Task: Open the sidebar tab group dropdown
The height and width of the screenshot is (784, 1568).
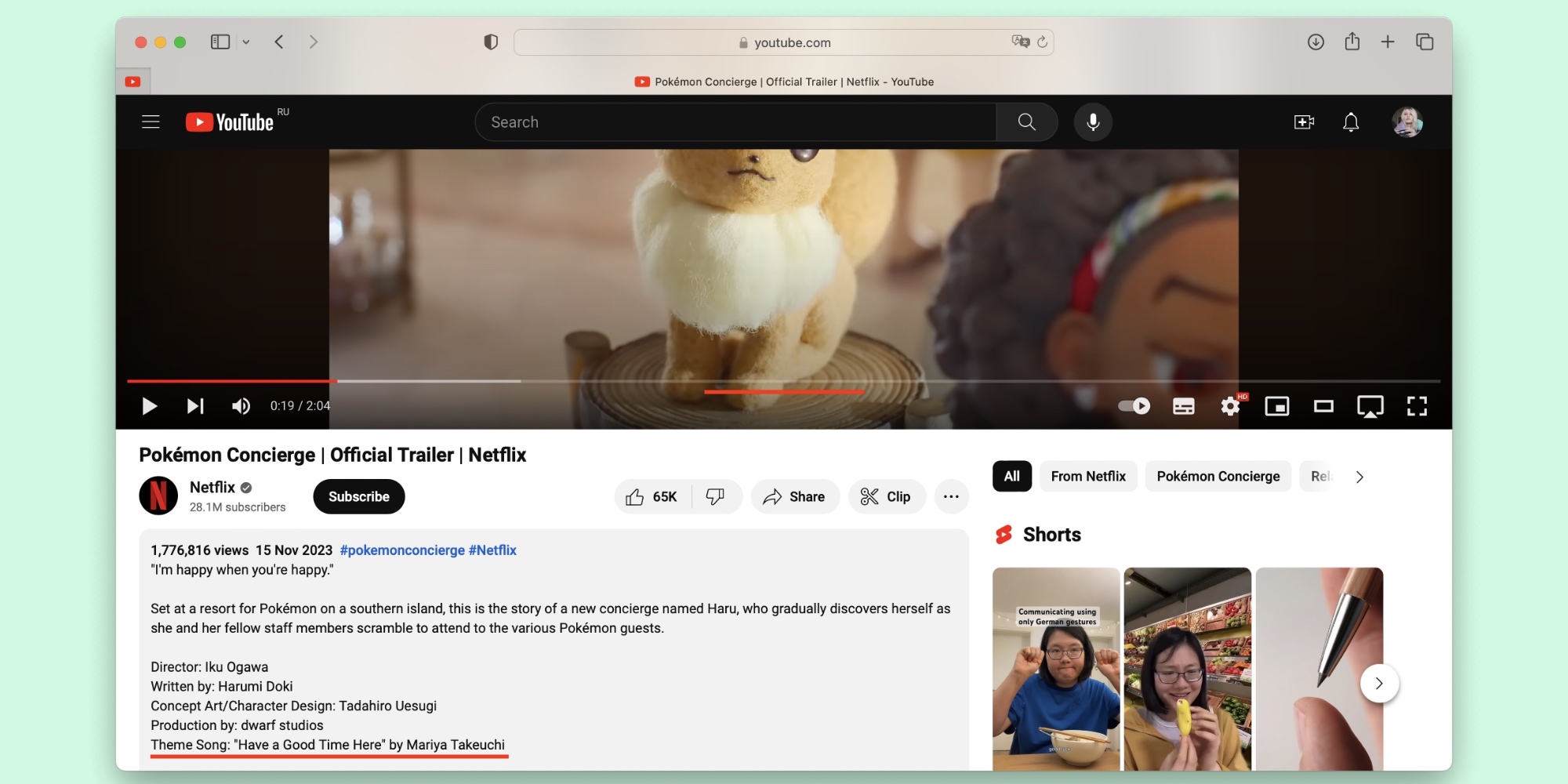Action: pos(246,42)
